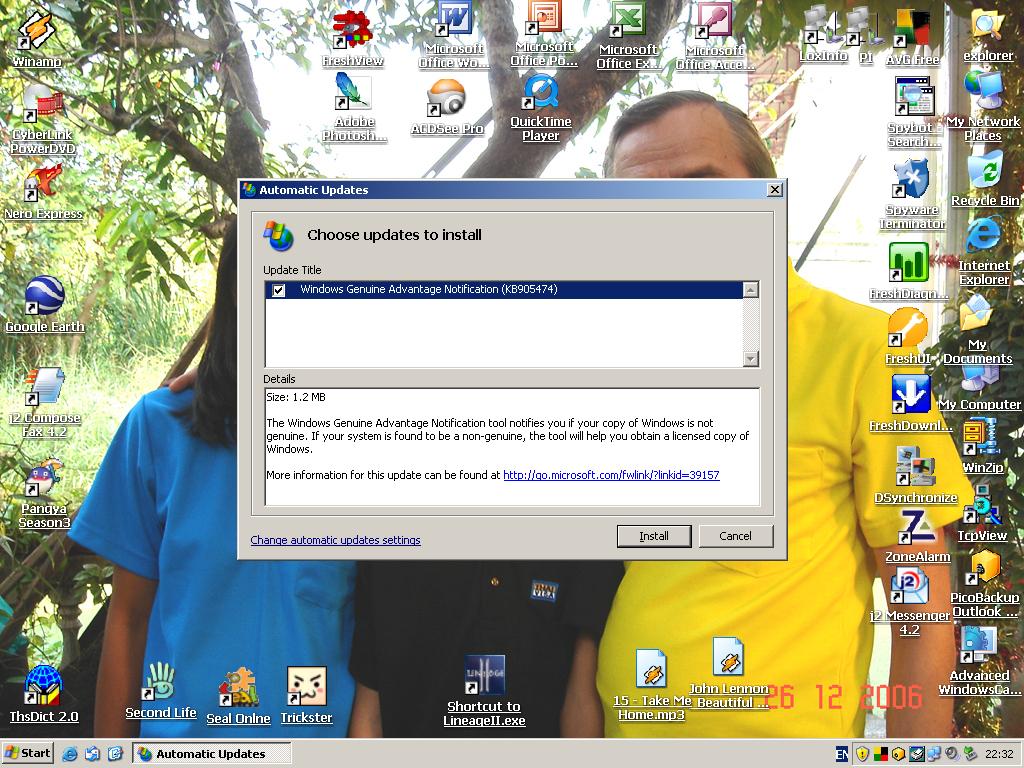
Task: Click the network connection computers tray icon
Action: (935, 754)
